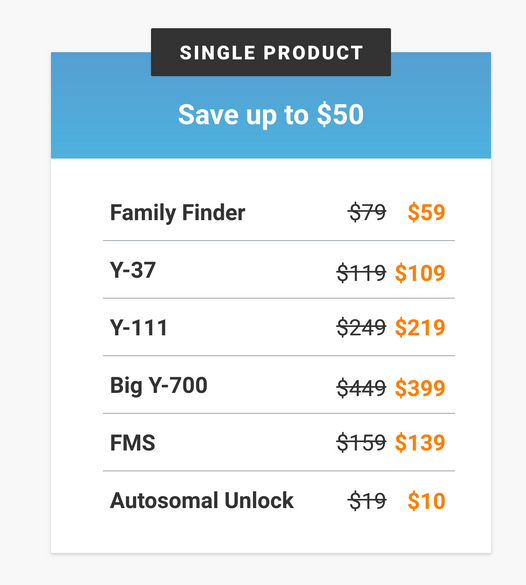Click the Autosomal Unlock $10 sale price

click(x=426, y=501)
